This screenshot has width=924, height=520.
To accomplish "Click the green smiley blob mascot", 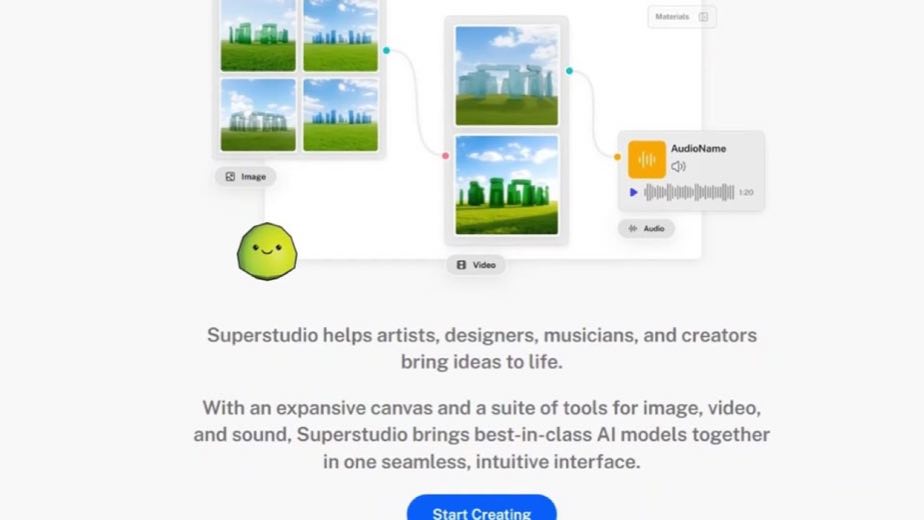I will tap(267, 252).
